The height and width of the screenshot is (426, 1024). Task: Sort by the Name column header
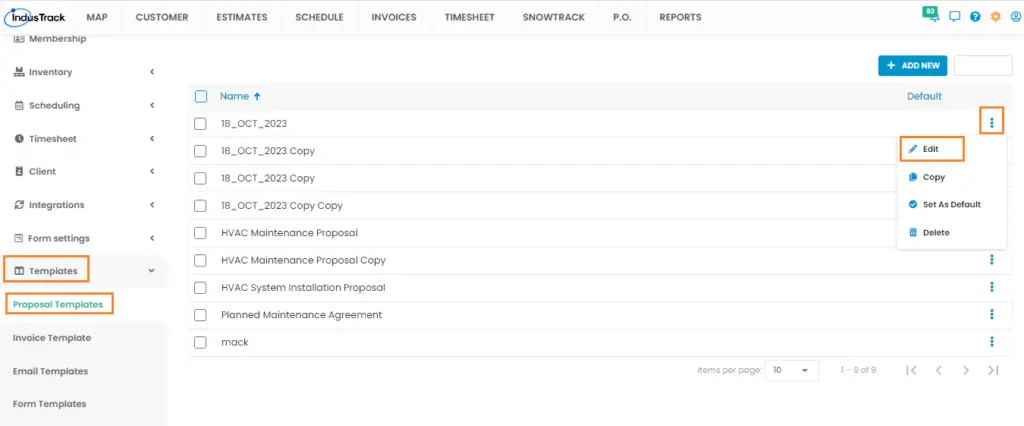click(x=234, y=96)
